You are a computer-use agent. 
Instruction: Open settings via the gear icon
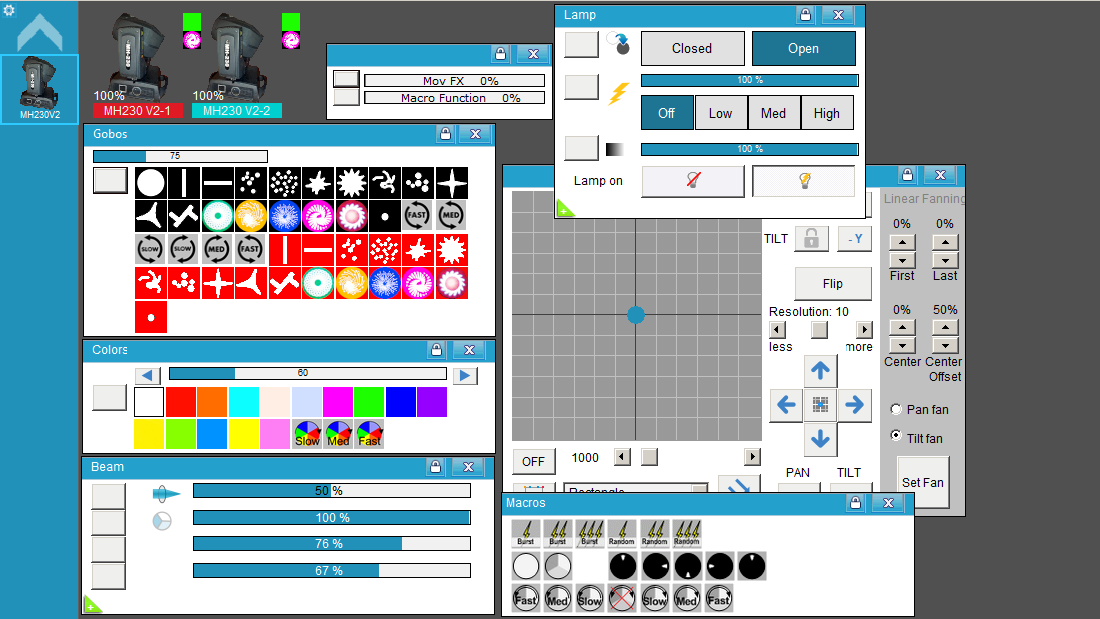click(9, 10)
